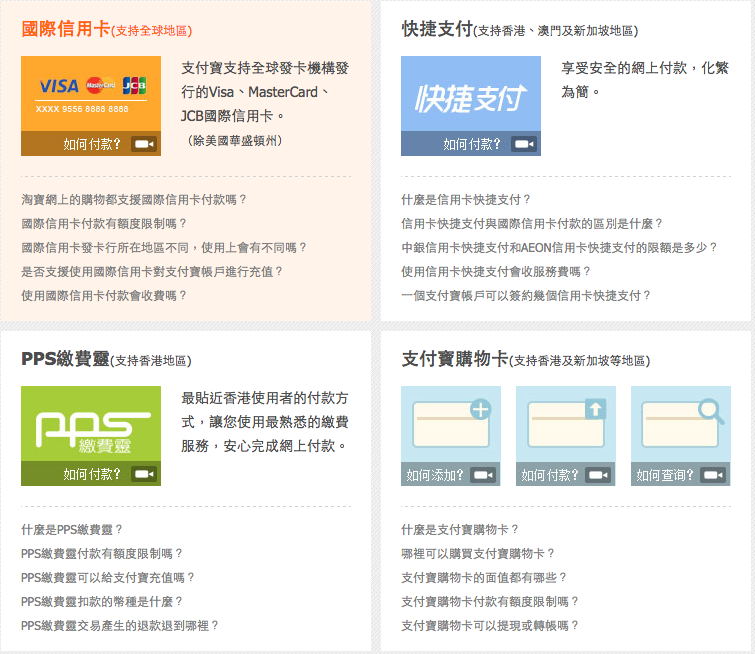
Task: Click the 如何添加? button
Action: tap(451, 474)
